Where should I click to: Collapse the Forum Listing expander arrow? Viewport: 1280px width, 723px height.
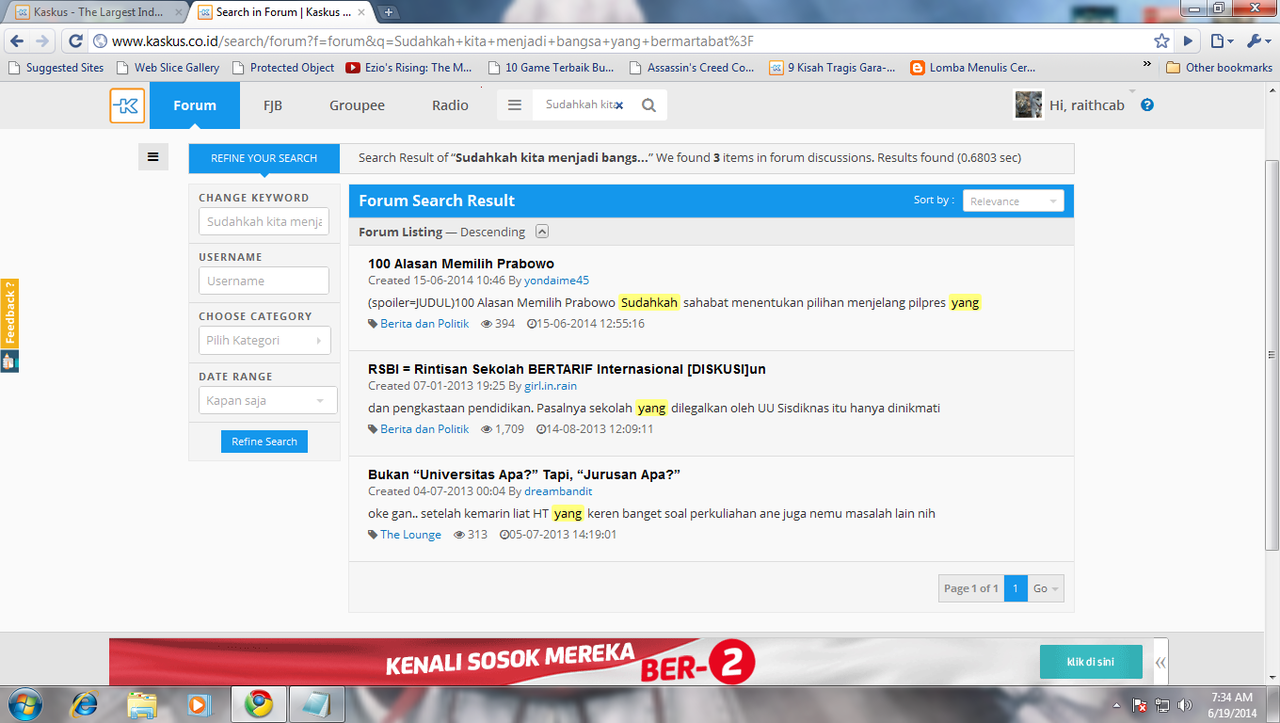point(542,232)
